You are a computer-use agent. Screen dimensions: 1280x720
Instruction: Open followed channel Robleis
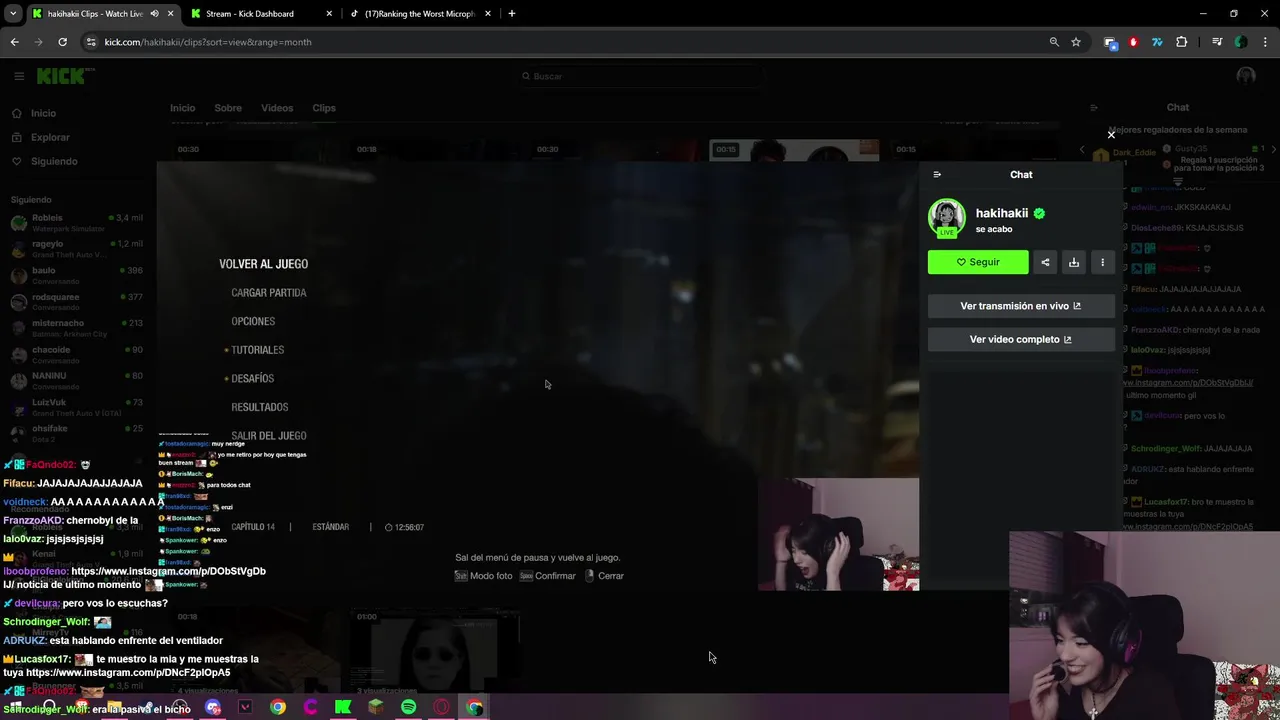click(x=78, y=222)
